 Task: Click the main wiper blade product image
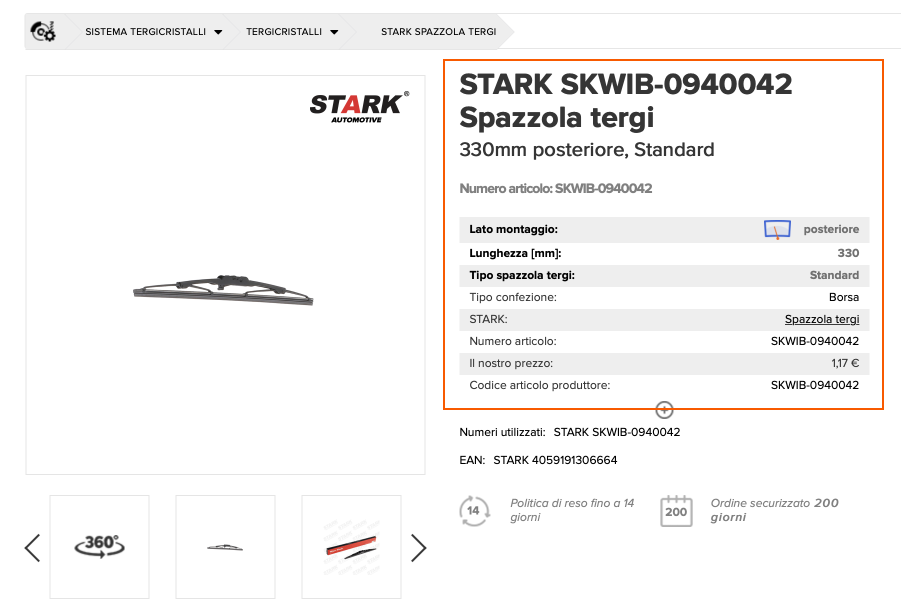click(224, 289)
